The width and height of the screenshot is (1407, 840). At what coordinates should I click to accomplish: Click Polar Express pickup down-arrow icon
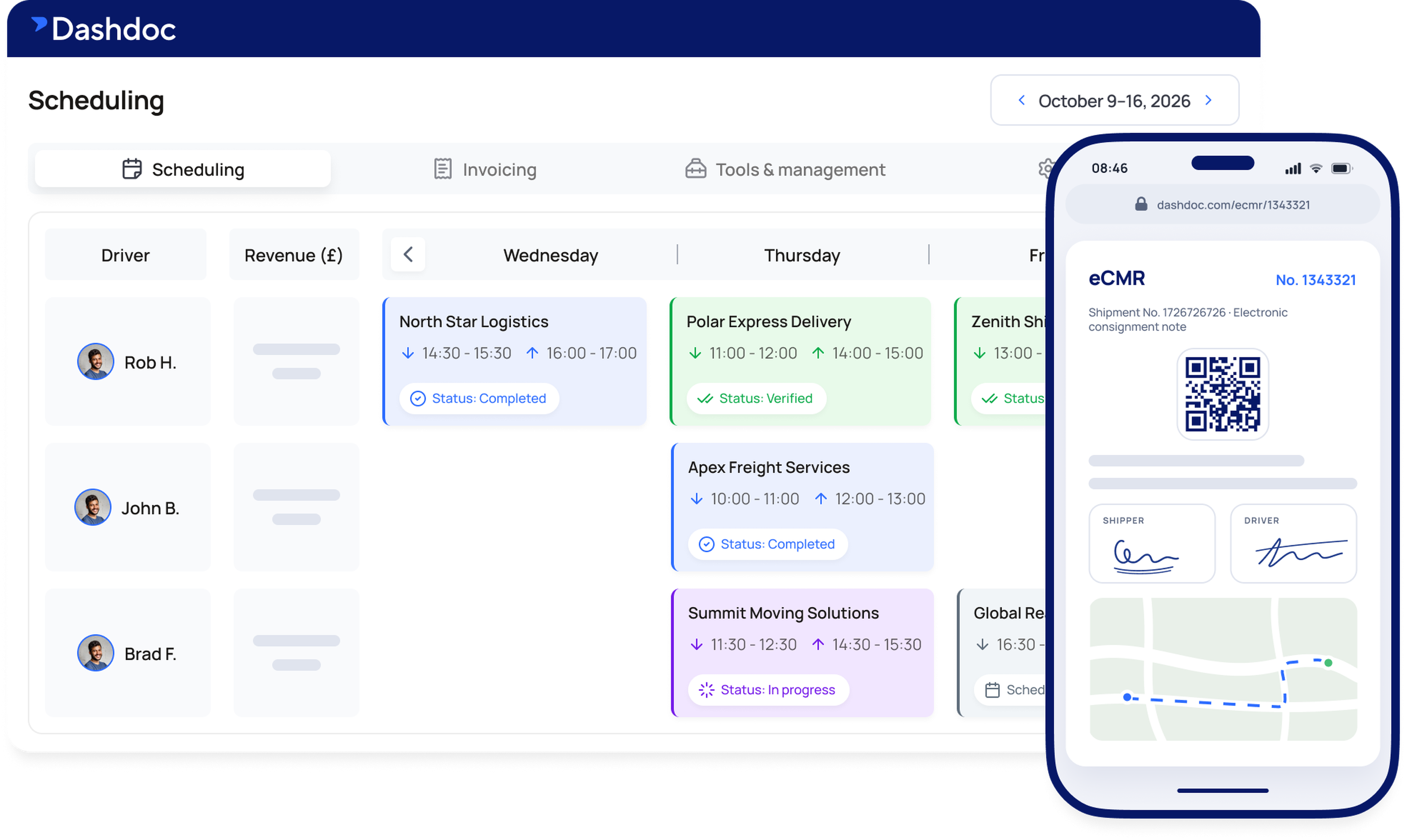pos(695,354)
